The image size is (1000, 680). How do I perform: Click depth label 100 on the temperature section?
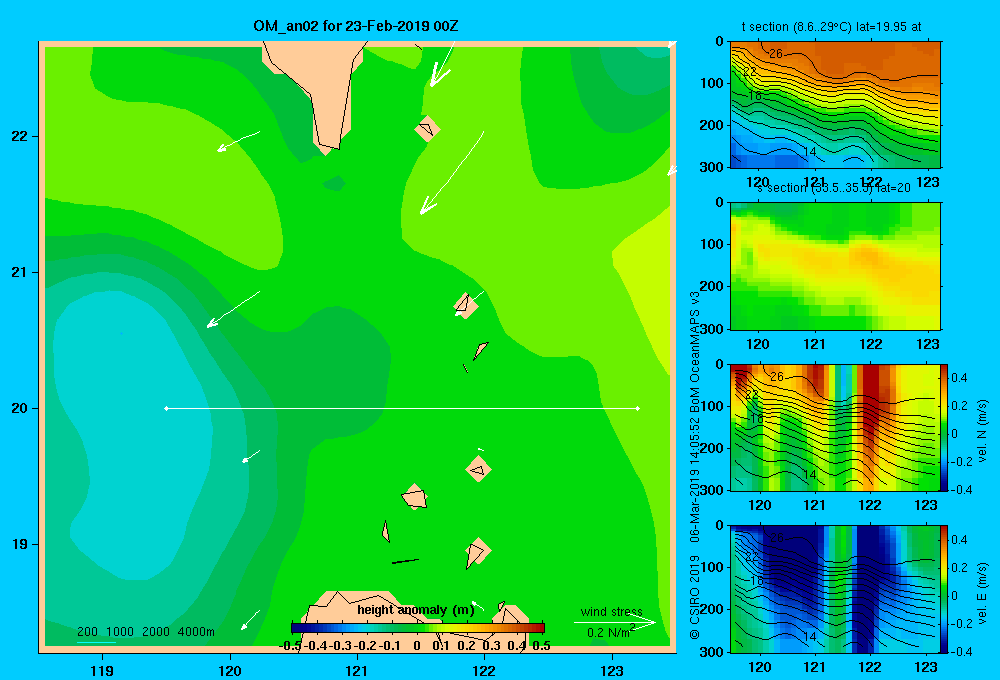coord(712,83)
